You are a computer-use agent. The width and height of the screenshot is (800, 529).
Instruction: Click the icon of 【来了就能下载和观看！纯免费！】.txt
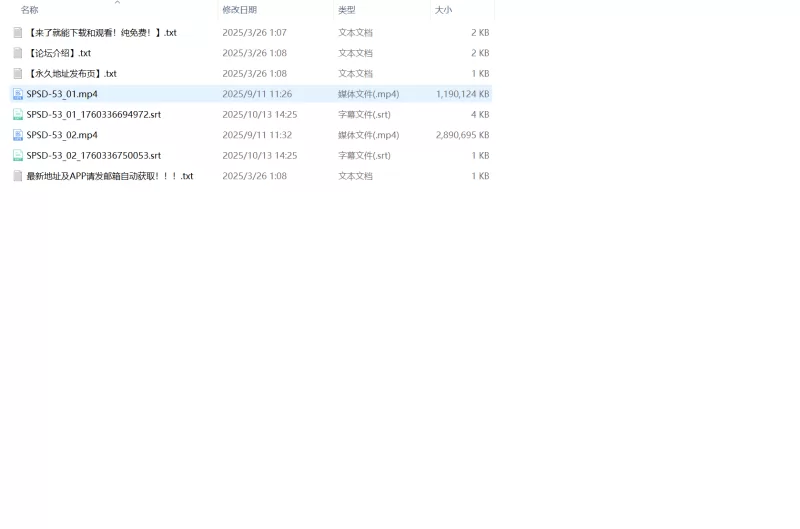click(17, 33)
